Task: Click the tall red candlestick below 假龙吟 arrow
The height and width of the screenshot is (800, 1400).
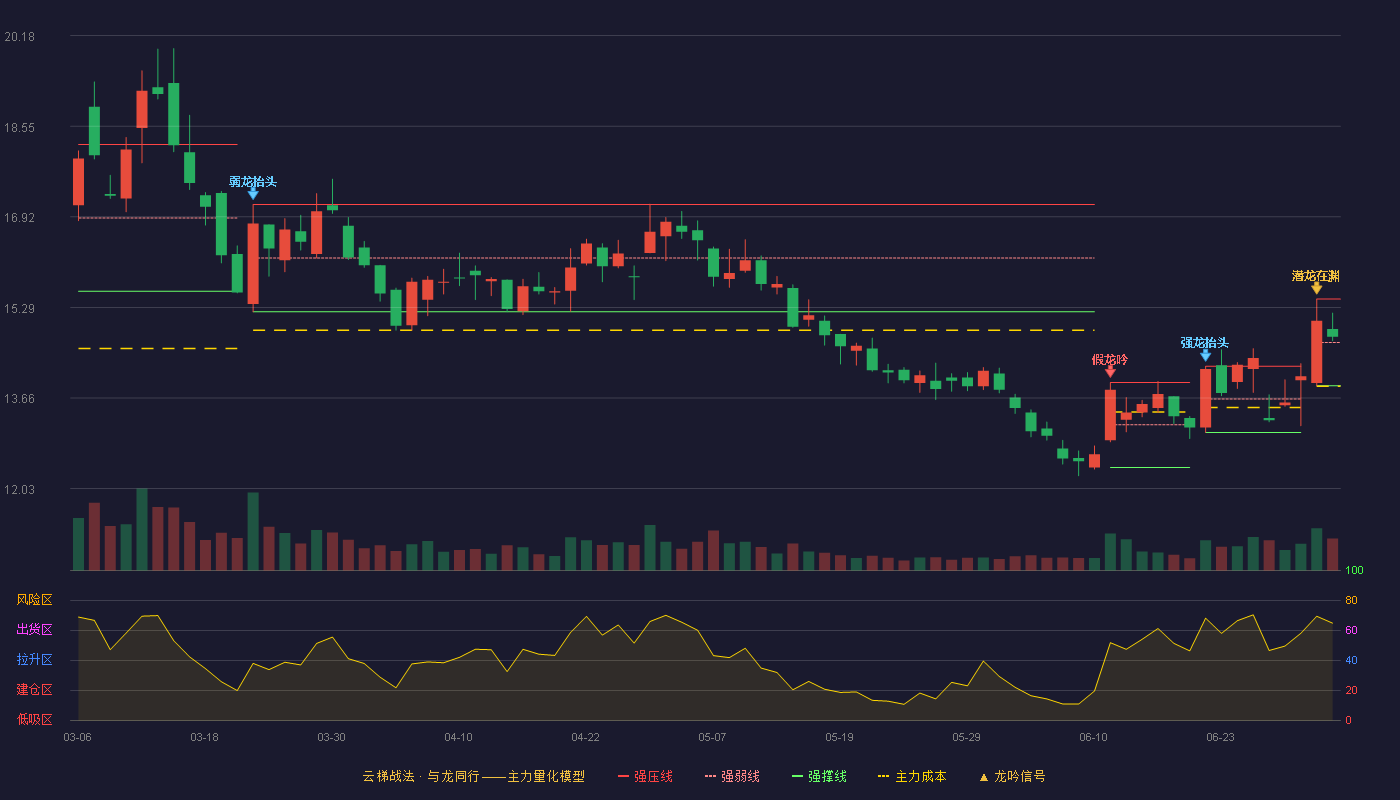Action: pyautogui.click(x=1110, y=415)
